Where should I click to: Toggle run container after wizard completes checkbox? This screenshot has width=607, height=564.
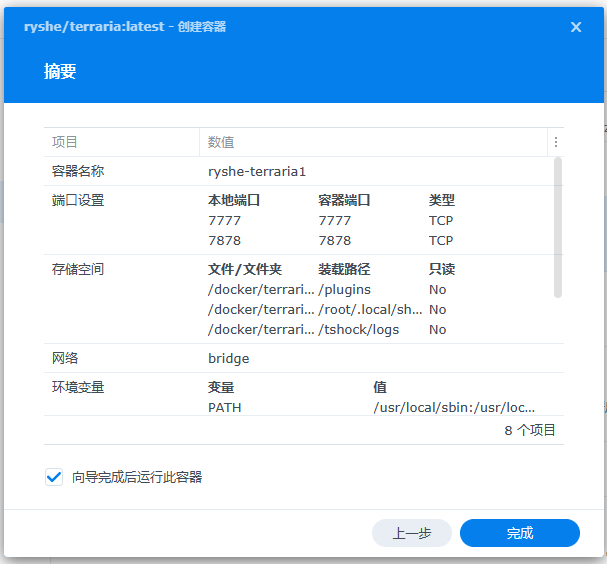[x=54, y=477]
